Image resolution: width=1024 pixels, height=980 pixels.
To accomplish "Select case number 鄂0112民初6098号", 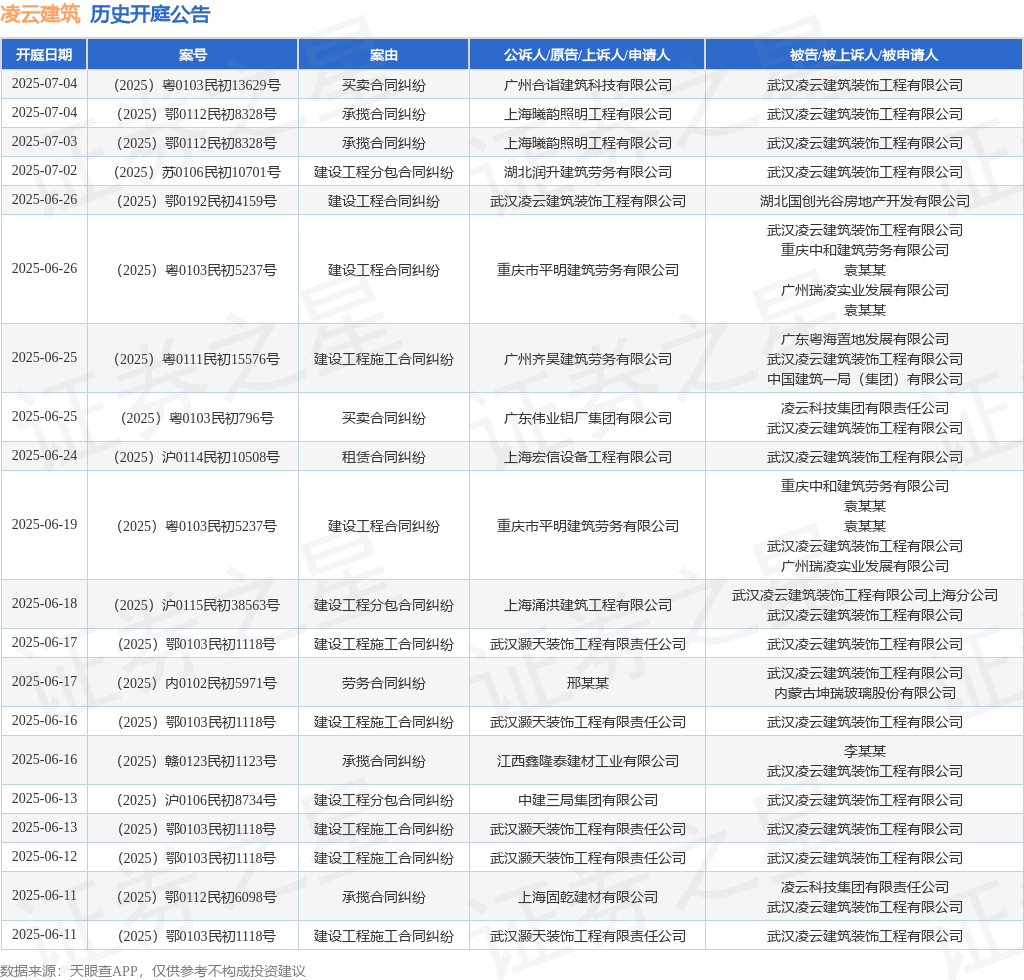I will tap(197, 898).
